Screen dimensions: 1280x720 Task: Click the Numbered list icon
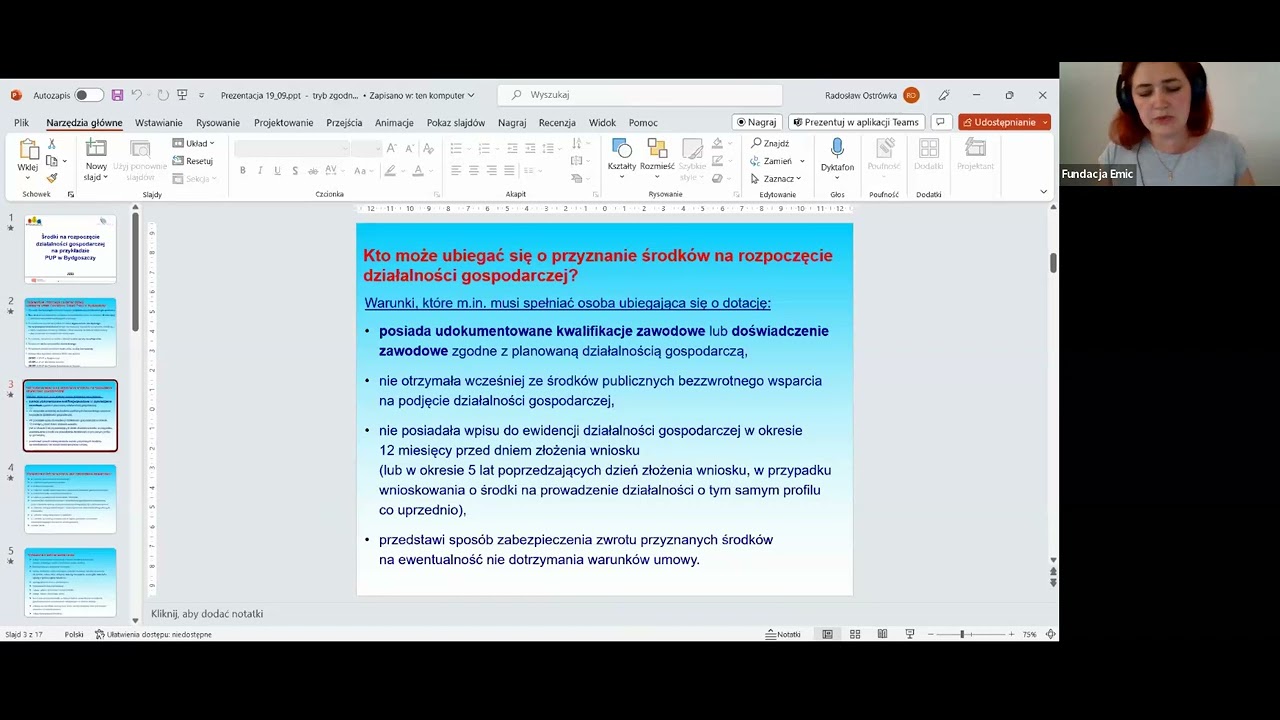484,148
